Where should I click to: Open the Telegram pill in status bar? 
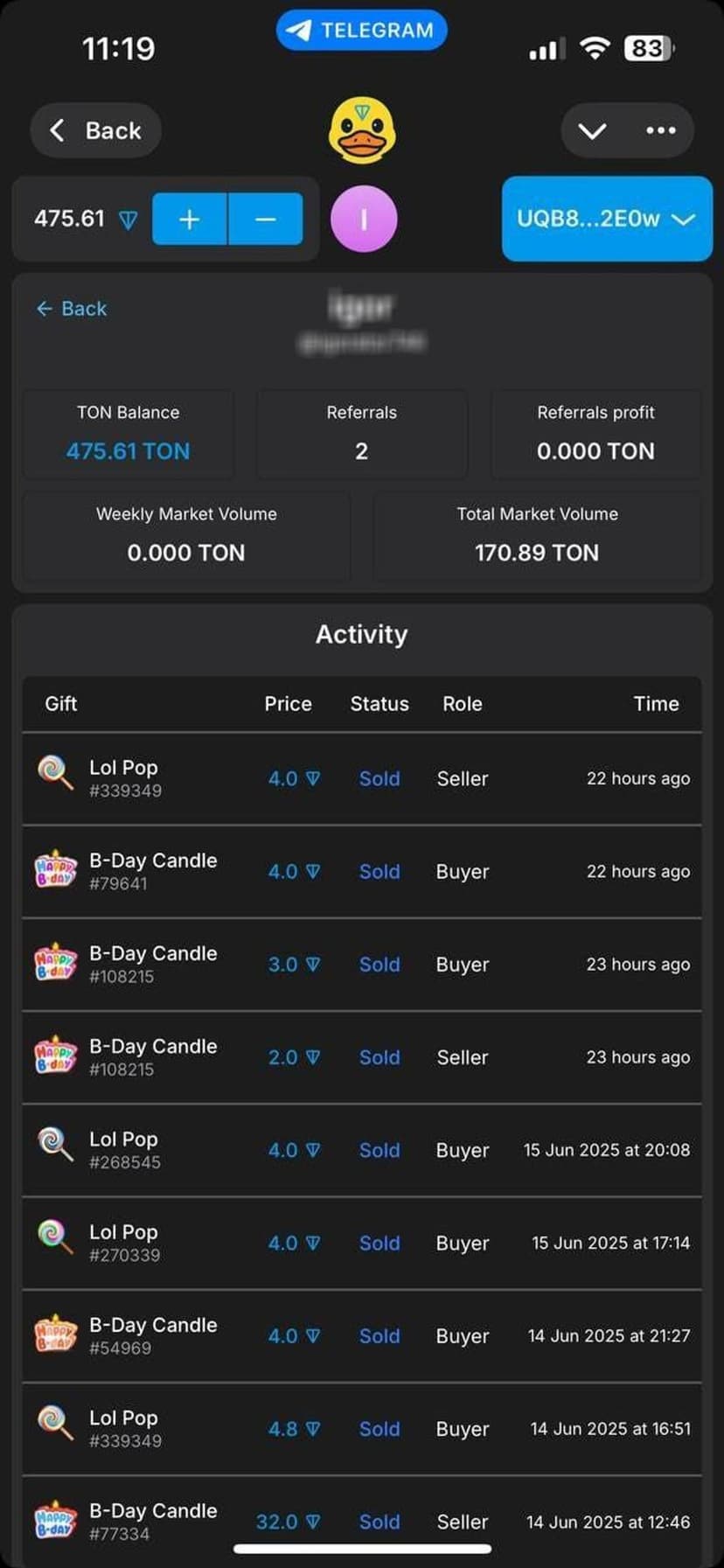point(362,31)
